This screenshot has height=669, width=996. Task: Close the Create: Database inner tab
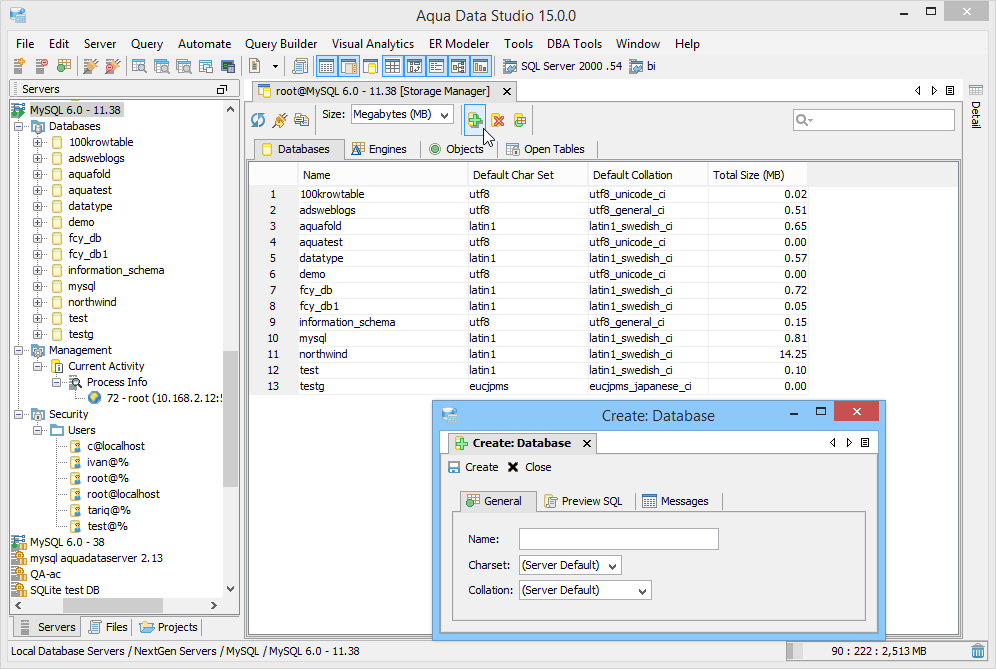pyautogui.click(x=587, y=443)
